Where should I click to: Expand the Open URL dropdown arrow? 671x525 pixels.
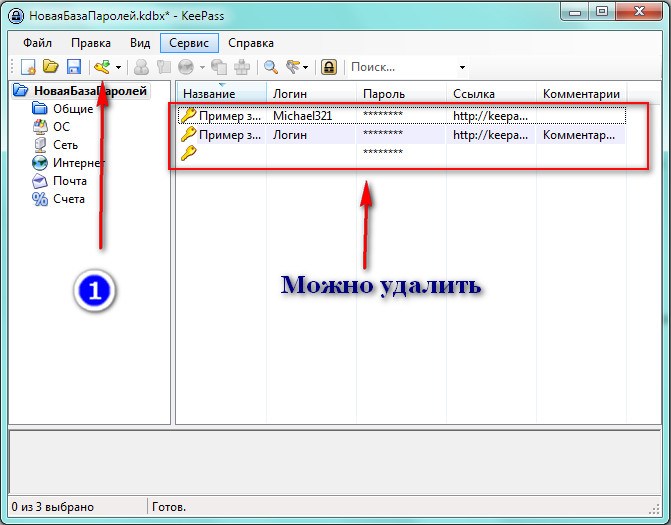(202, 67)
